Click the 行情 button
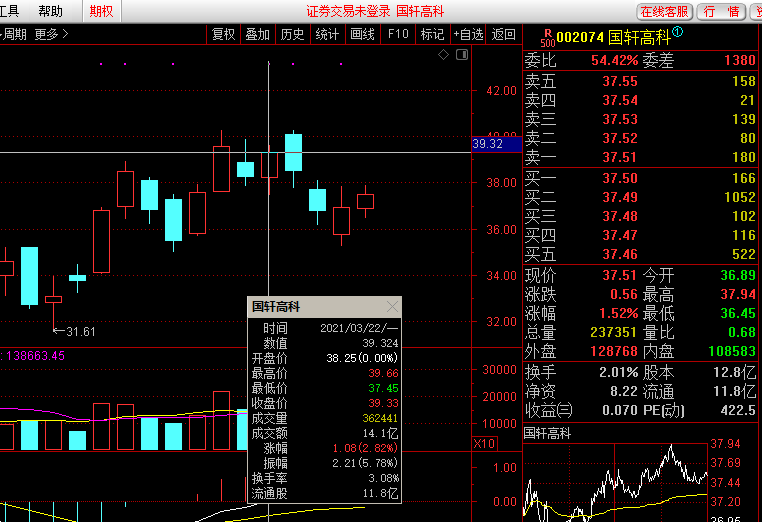 coord(721,12)
